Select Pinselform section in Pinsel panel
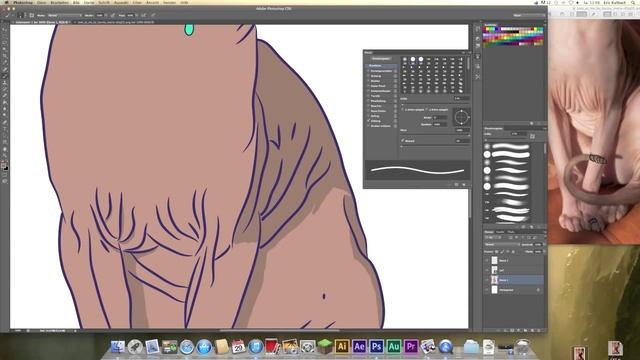Screen dimensions: 640x360 (x=381, y=65)
